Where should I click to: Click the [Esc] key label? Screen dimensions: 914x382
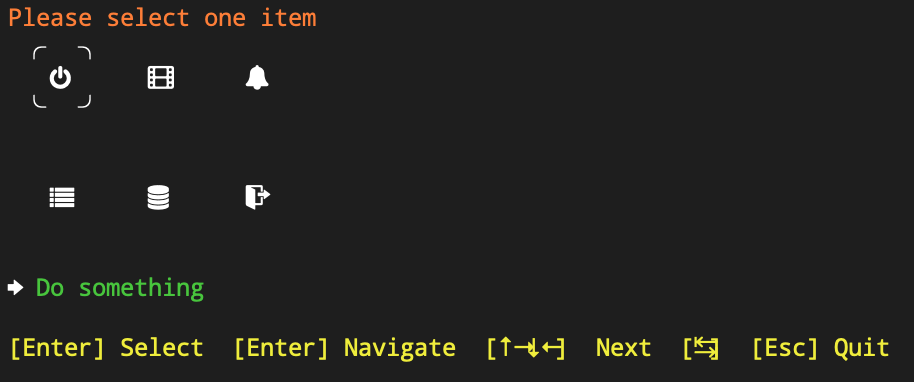(x=785, y=348)
